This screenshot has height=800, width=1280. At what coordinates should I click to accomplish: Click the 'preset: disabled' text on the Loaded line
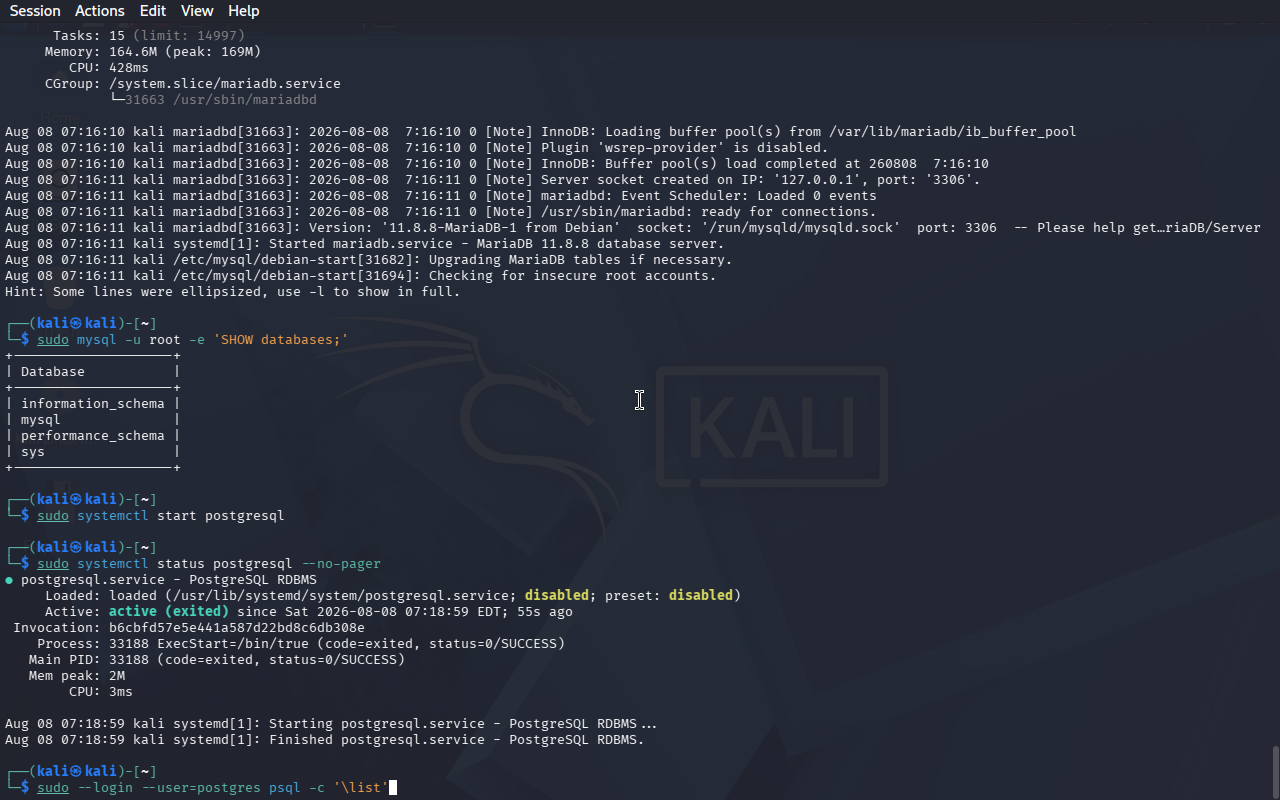tap(669, 596)
